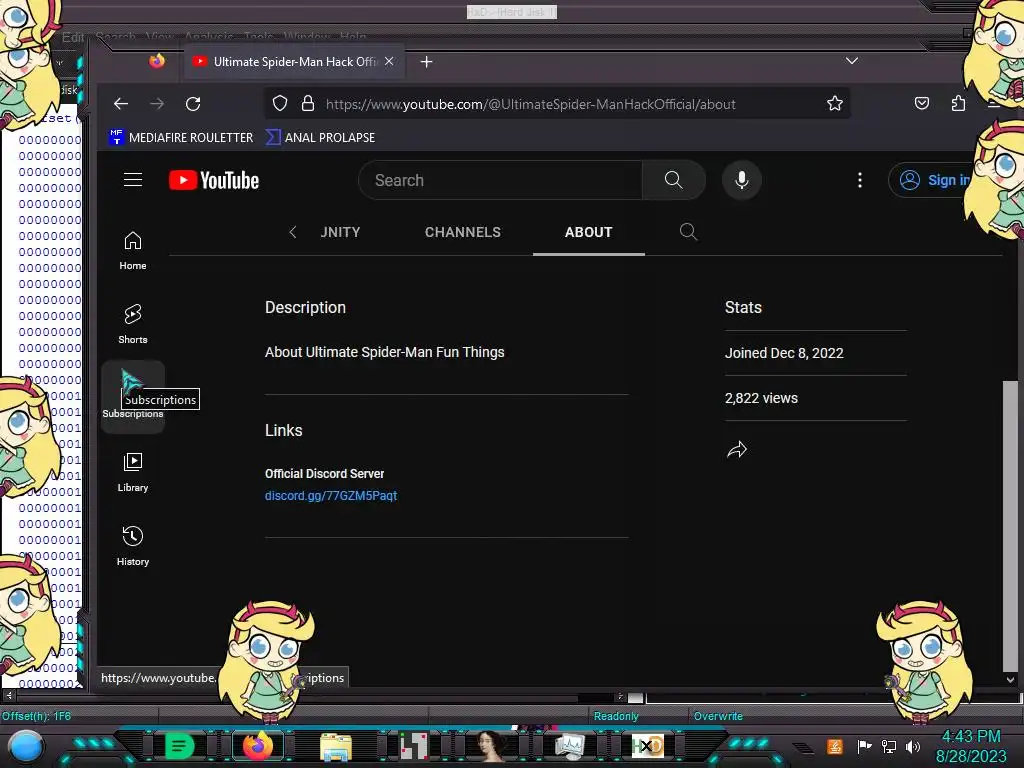
Task: Open the second bookmark toolbar item
Action: tap(321, 137)
